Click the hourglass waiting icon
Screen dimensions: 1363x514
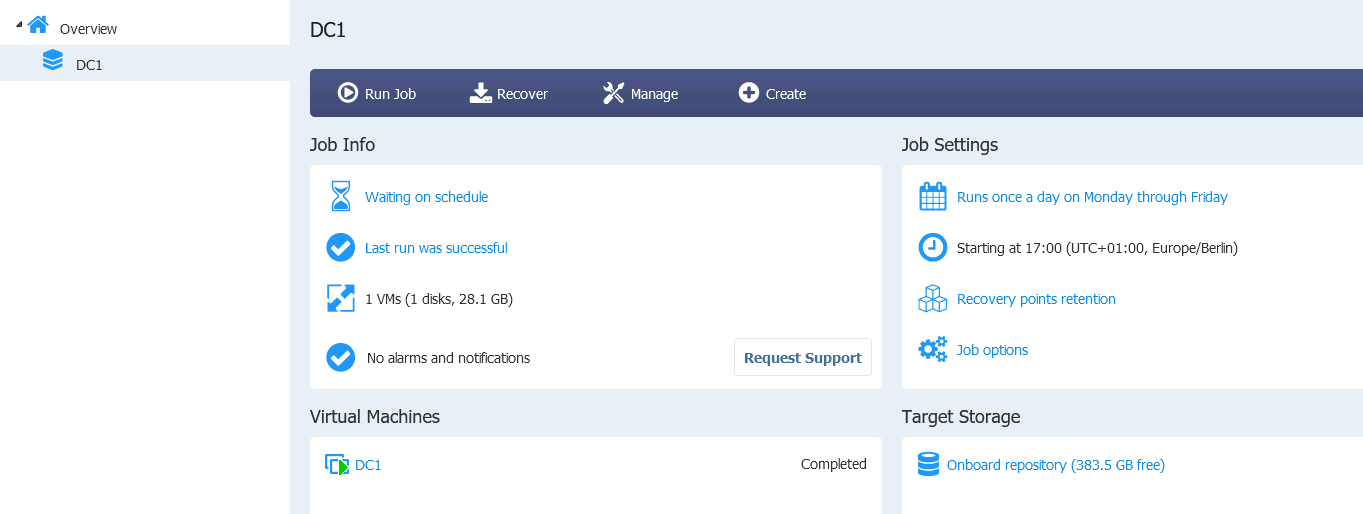coord(341,196)
